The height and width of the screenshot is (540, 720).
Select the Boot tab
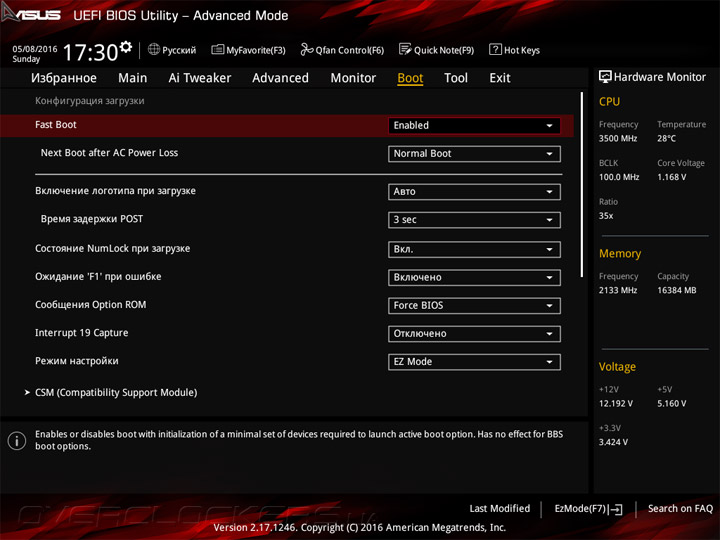[x=410, y=78]
